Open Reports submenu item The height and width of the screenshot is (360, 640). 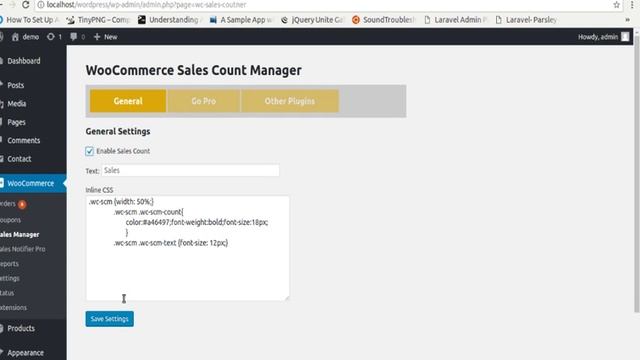point(9,264)
